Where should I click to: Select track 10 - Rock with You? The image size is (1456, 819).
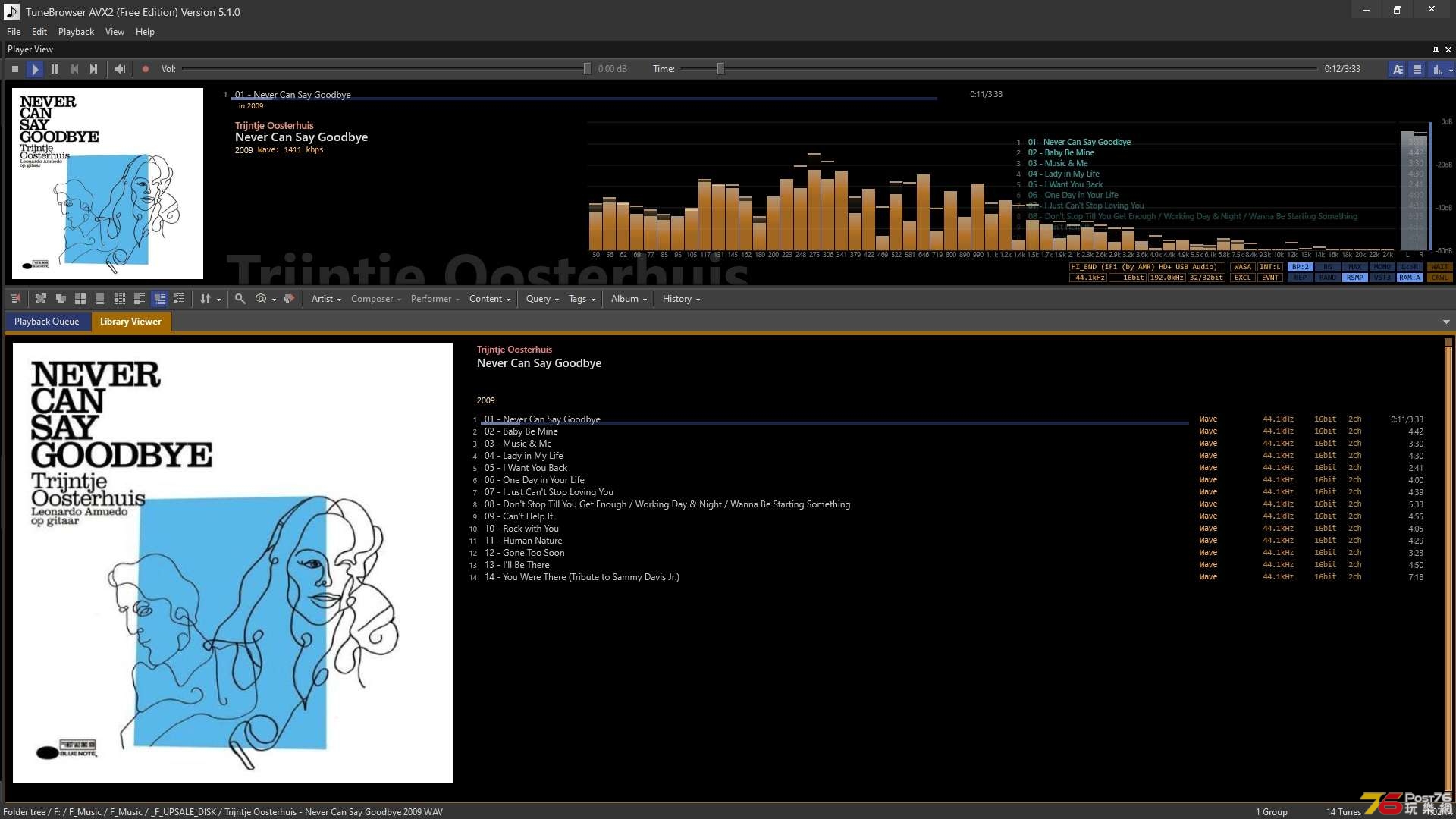[x=948, y=529]
